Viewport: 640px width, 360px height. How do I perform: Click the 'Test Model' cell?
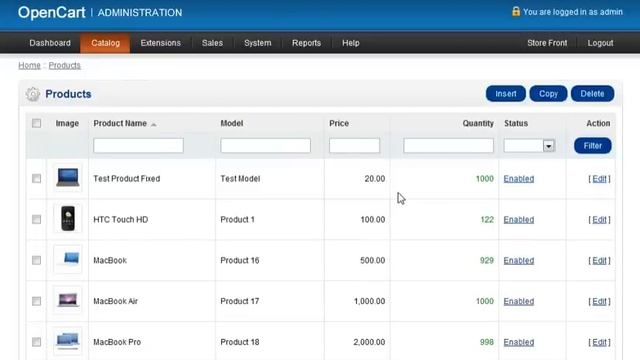coord(240,179)
